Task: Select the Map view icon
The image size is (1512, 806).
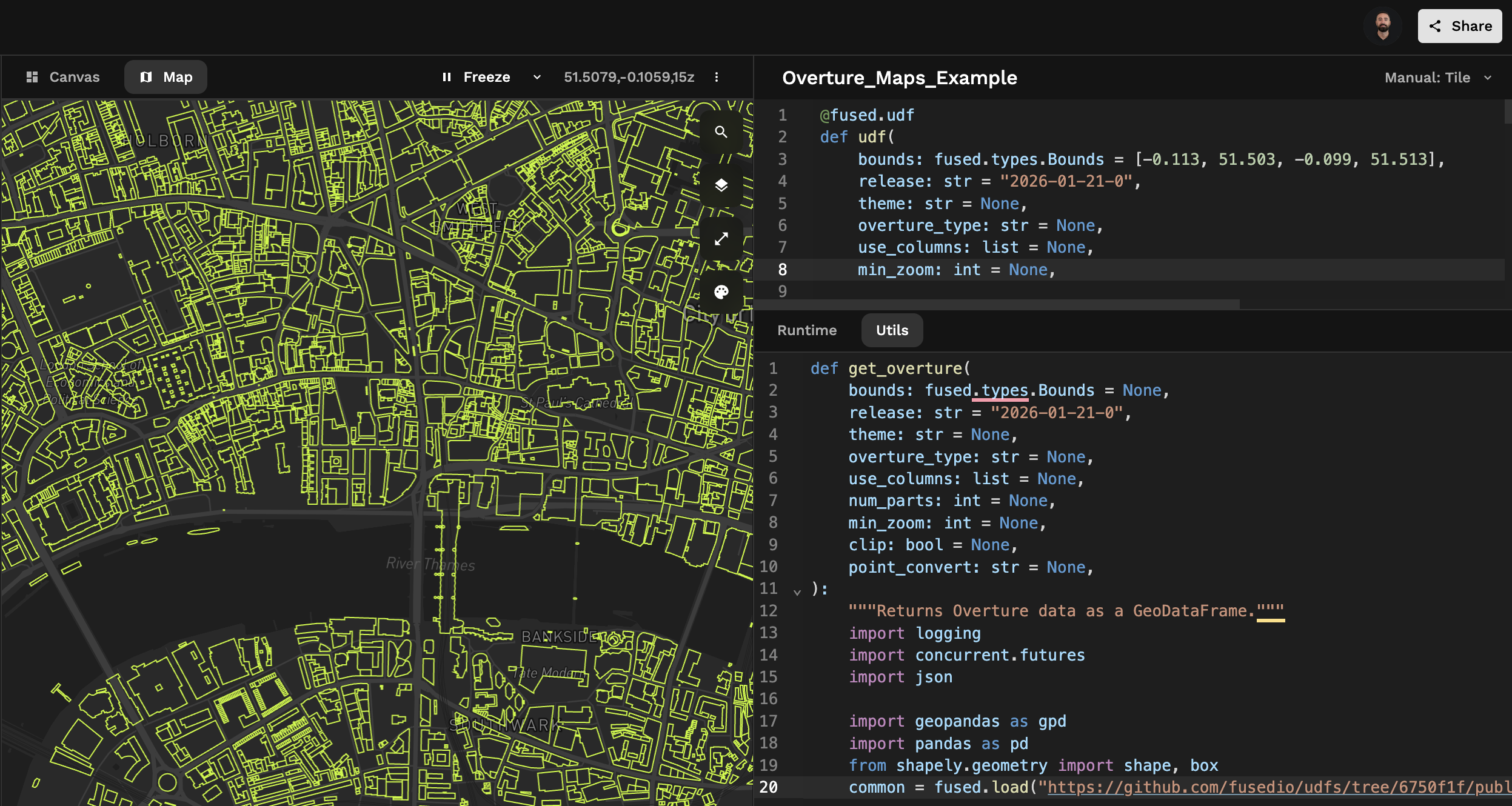Action: pyautogui.click(x=147, y=76)
